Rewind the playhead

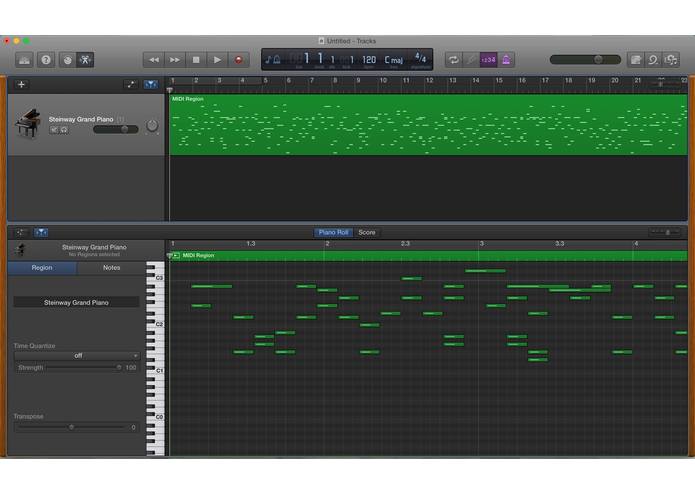pyautogui.click(x=154, y=60)
